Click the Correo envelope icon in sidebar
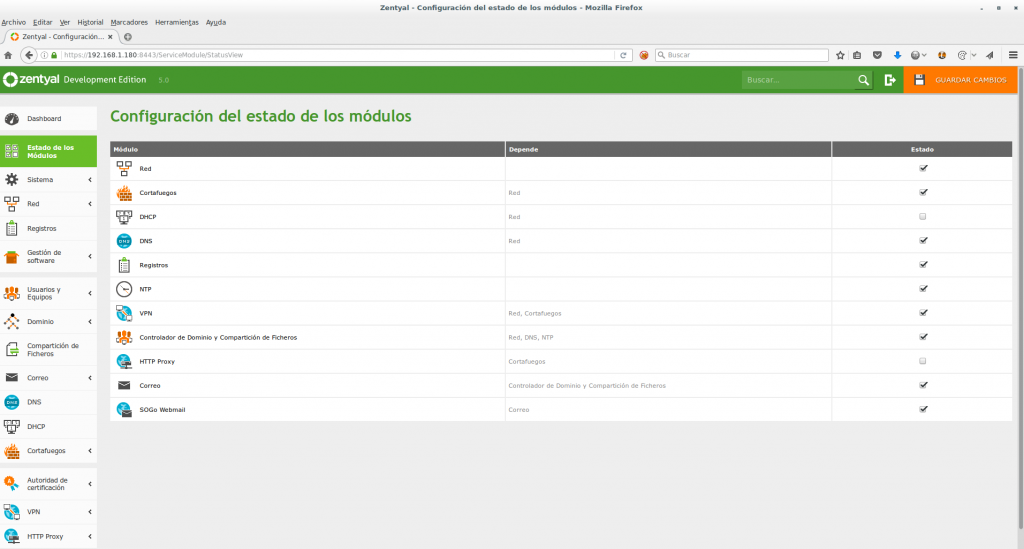1024x549 pixels. coord(12,377)
